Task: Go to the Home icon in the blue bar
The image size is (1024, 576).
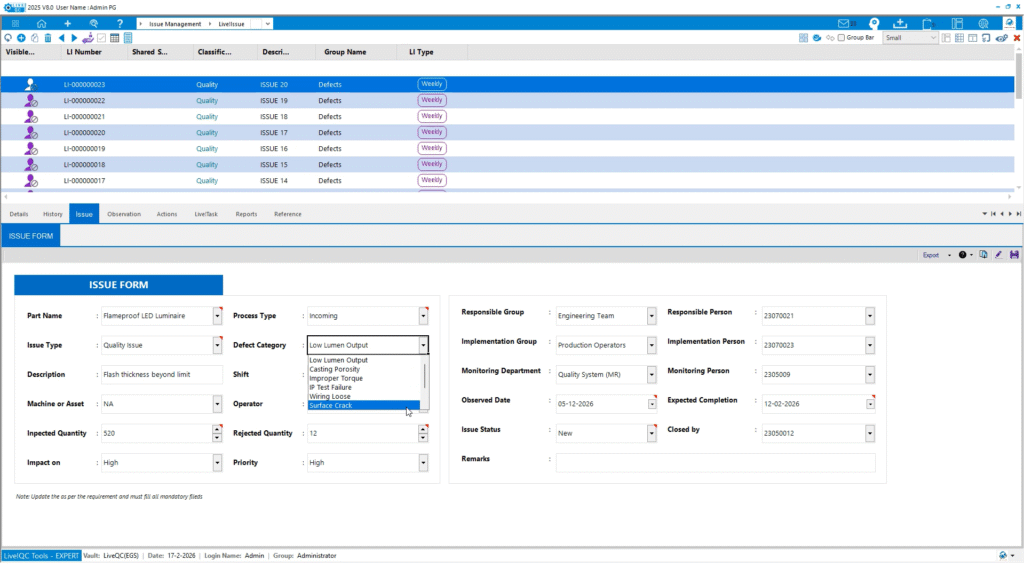Action: tap(41, 24)
